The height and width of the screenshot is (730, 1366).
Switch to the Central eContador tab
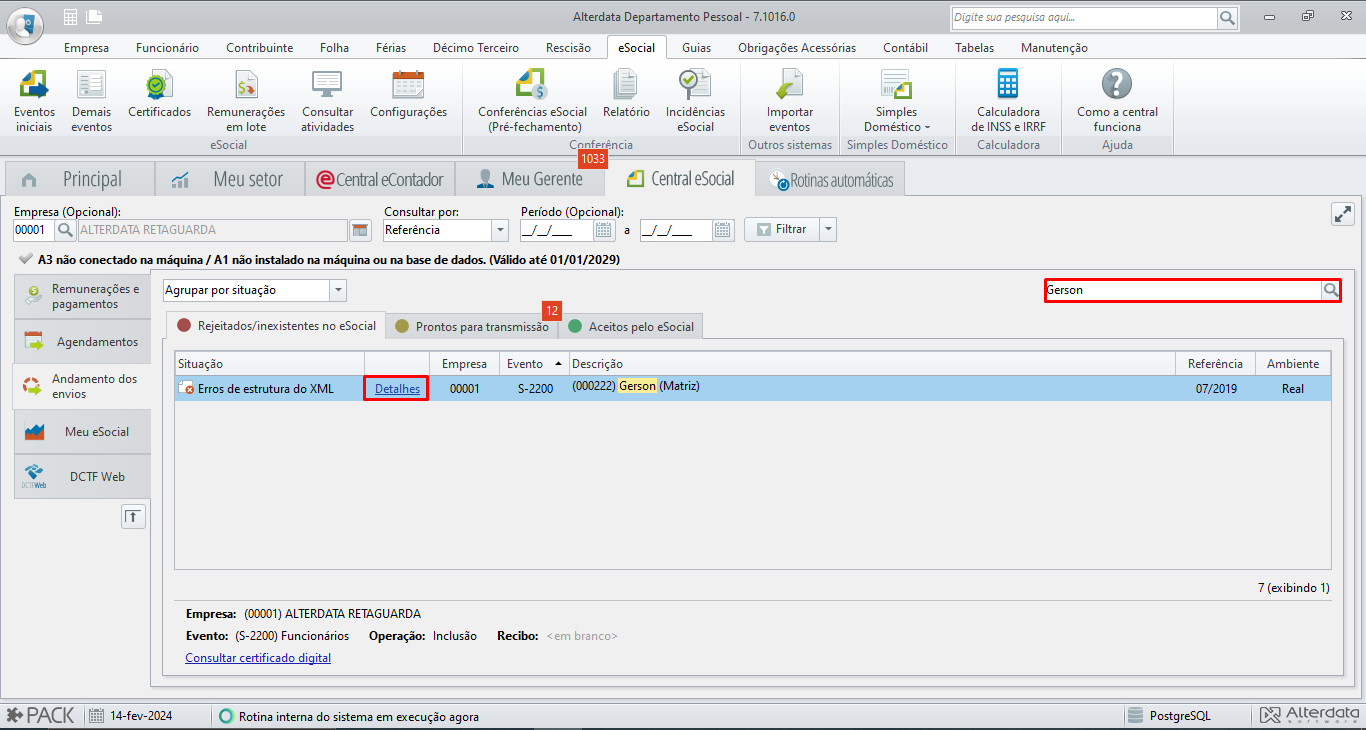coord(380,179)
